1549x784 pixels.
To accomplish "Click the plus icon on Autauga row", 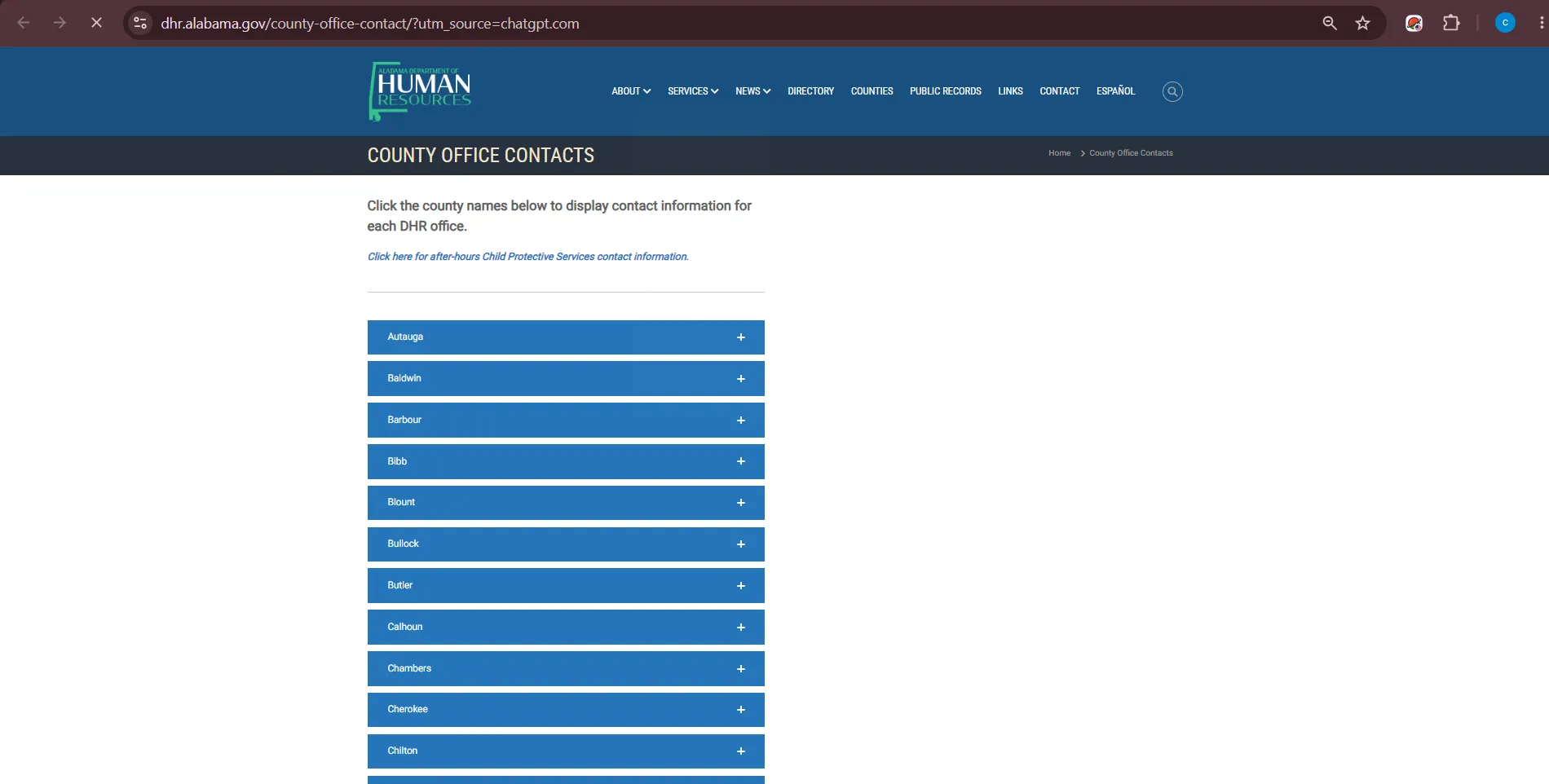I will [741, 337].
